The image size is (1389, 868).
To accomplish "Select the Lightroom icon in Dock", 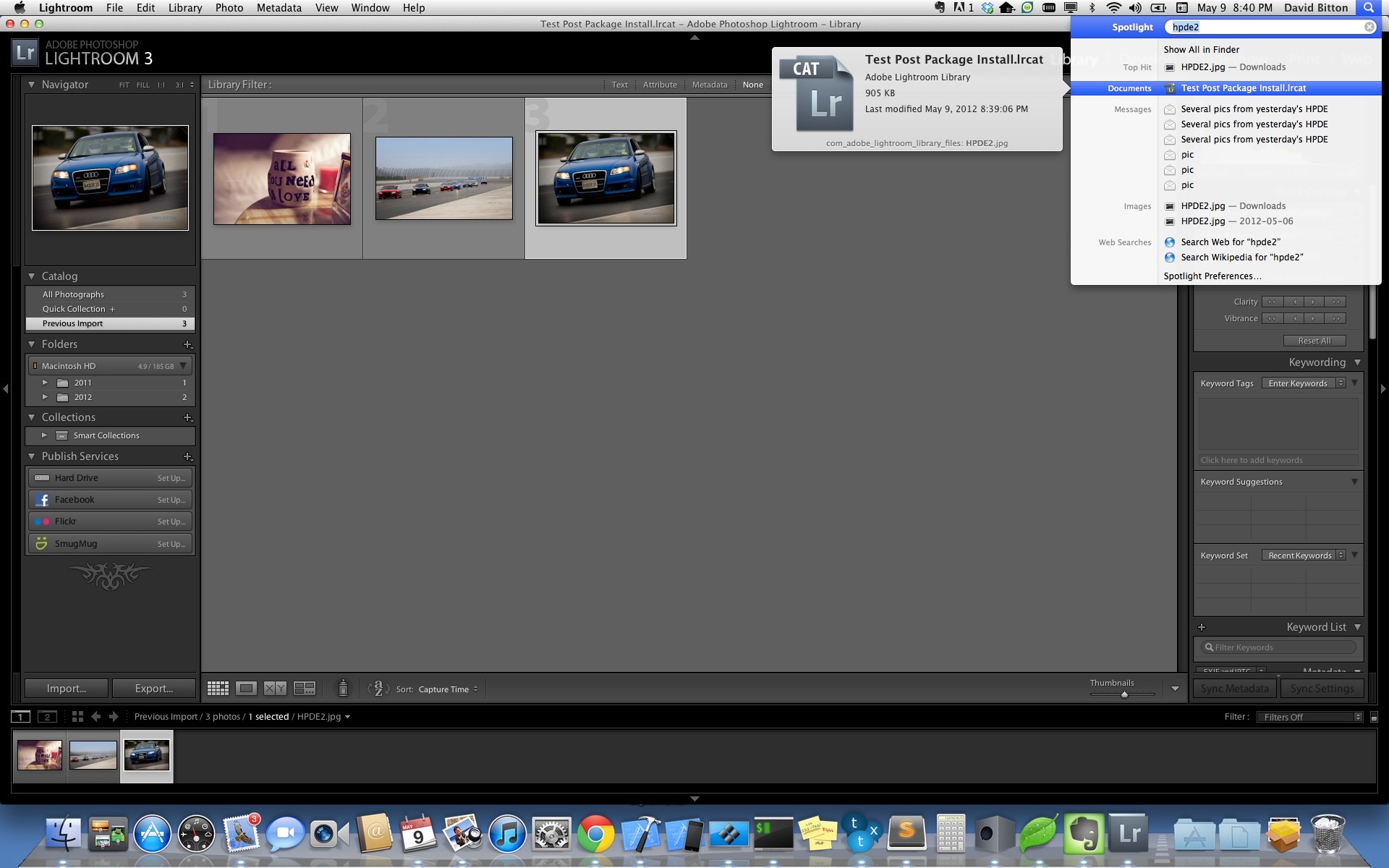I will pos(1128,833).
